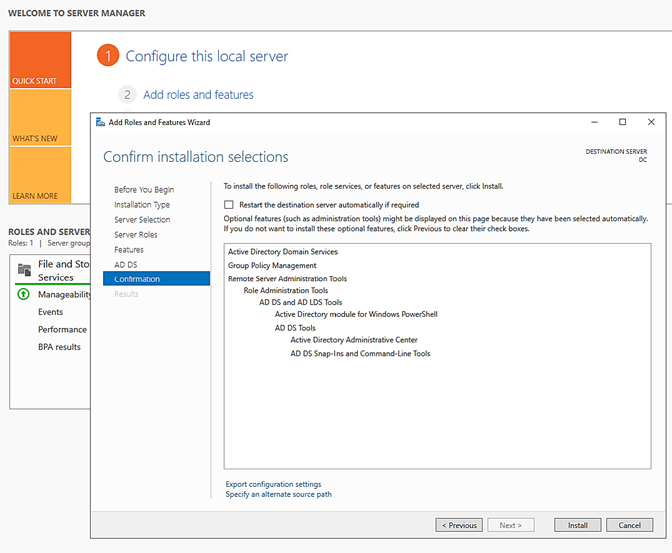Click the File and Storage Services icon
This screenshot has width=672, height=553.
(x=24, y=270)
